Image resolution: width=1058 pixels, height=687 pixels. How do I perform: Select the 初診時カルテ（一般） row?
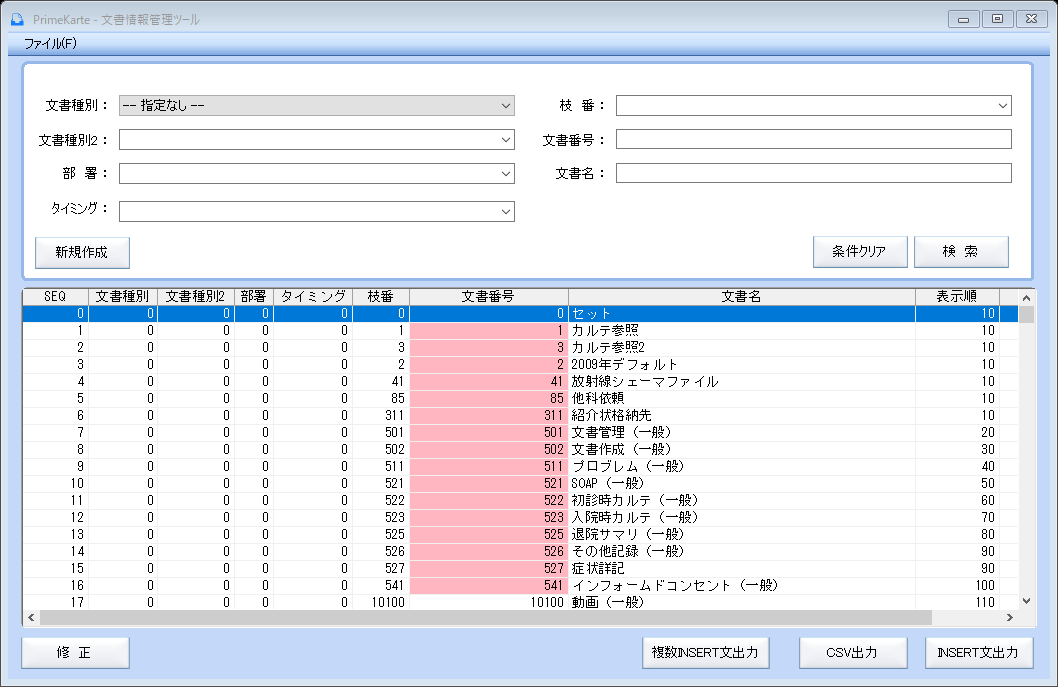point(520,500)
